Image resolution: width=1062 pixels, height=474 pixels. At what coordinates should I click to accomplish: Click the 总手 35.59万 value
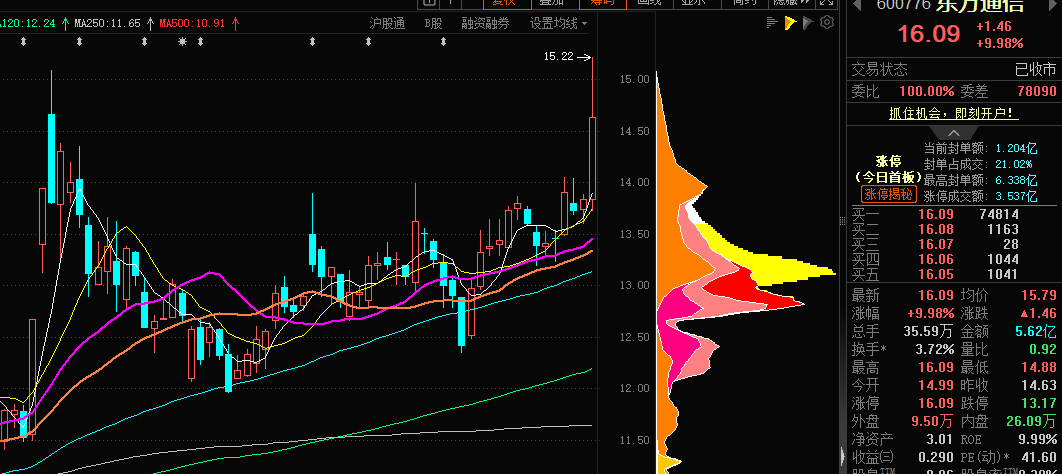[929, 331]
